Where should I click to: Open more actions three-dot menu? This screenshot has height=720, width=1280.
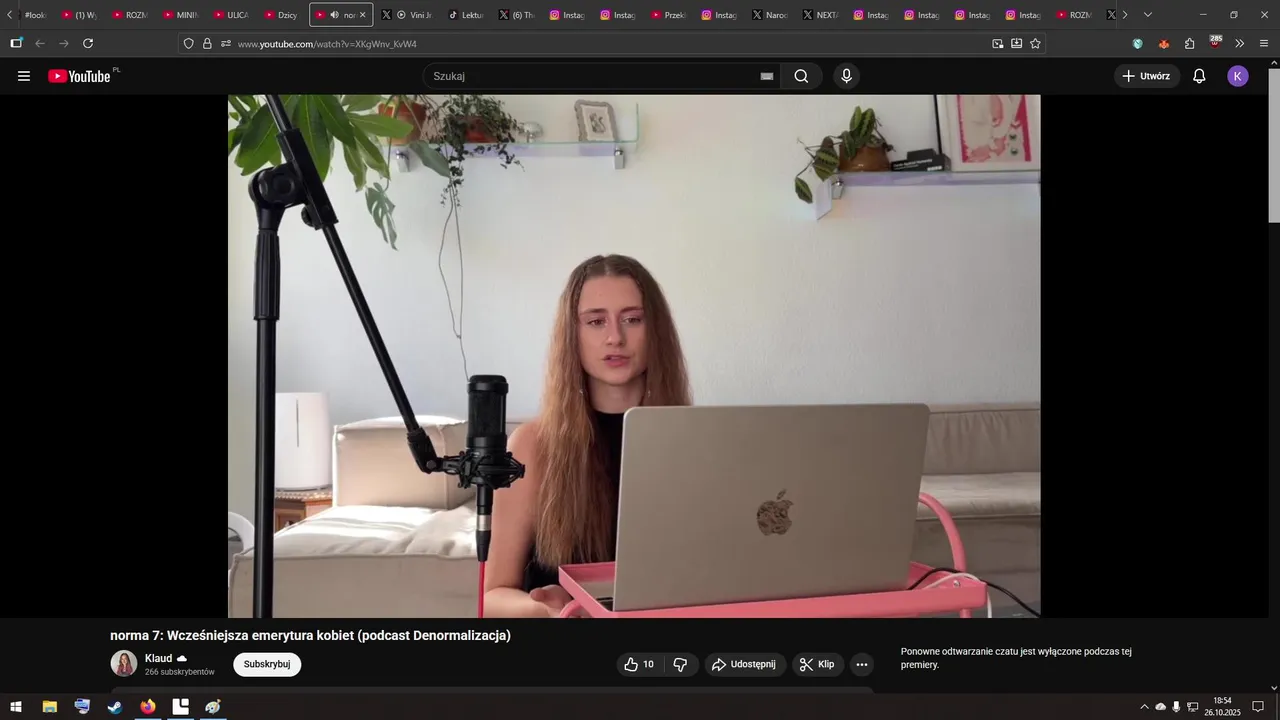click(862, 664)
